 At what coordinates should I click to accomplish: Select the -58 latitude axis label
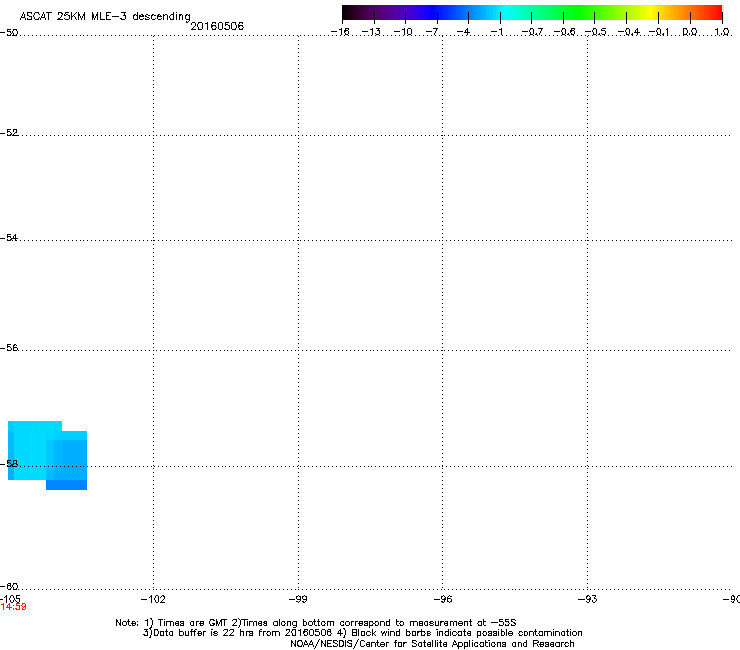click(9, 464)
